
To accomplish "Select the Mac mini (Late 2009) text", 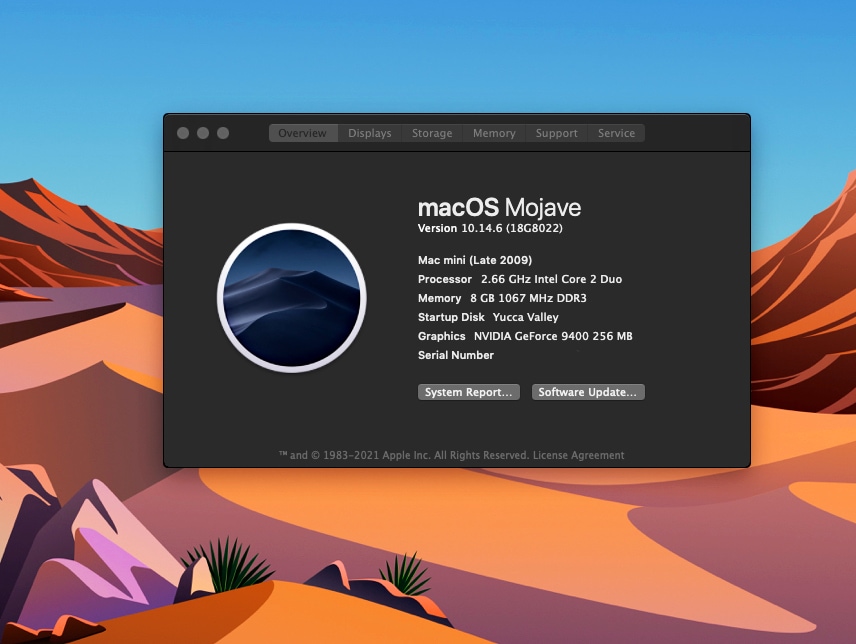I will click(x=475, y=260).
